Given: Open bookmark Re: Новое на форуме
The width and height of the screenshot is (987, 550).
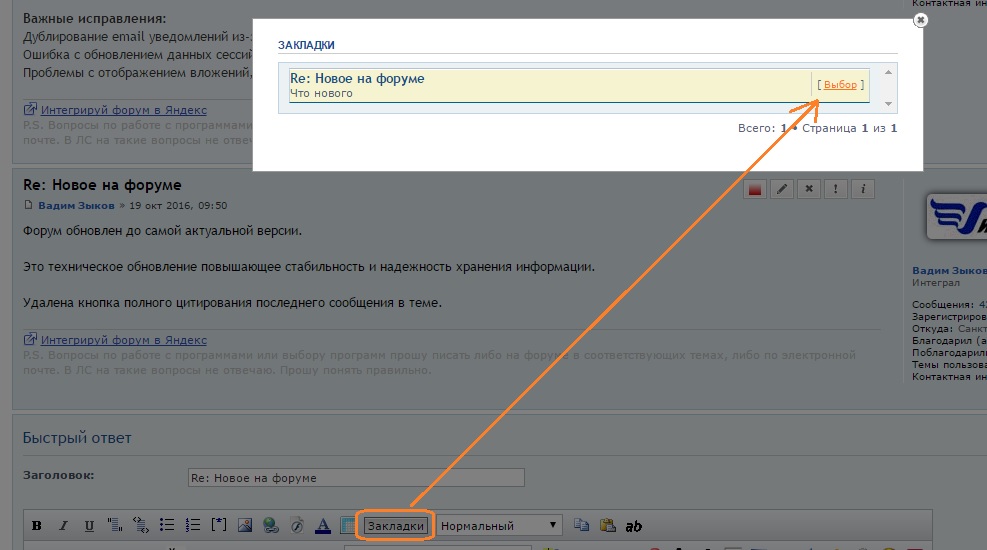Looking at the screenshot, I should click(357, 78).
